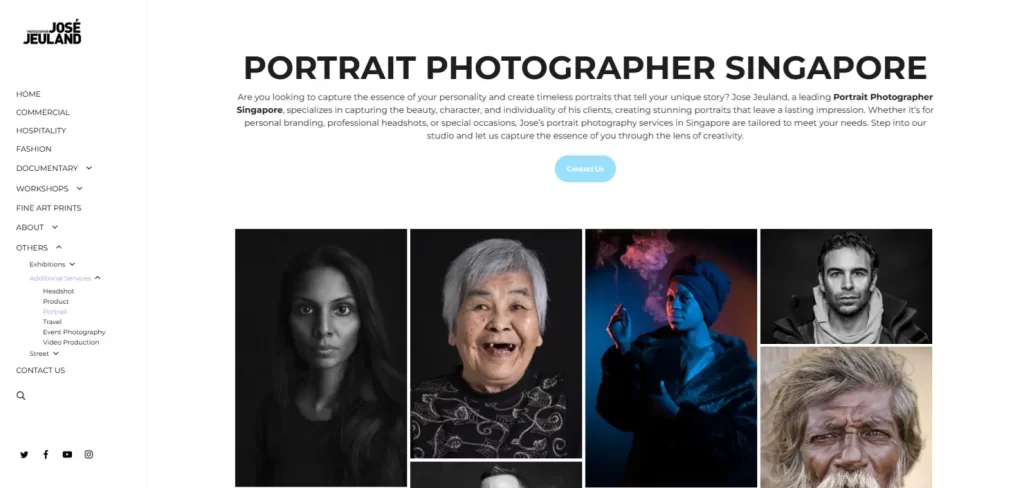Expand the Street submenu
The width and height of the screenshot is (1024, 488).
[x=56, y=353]
